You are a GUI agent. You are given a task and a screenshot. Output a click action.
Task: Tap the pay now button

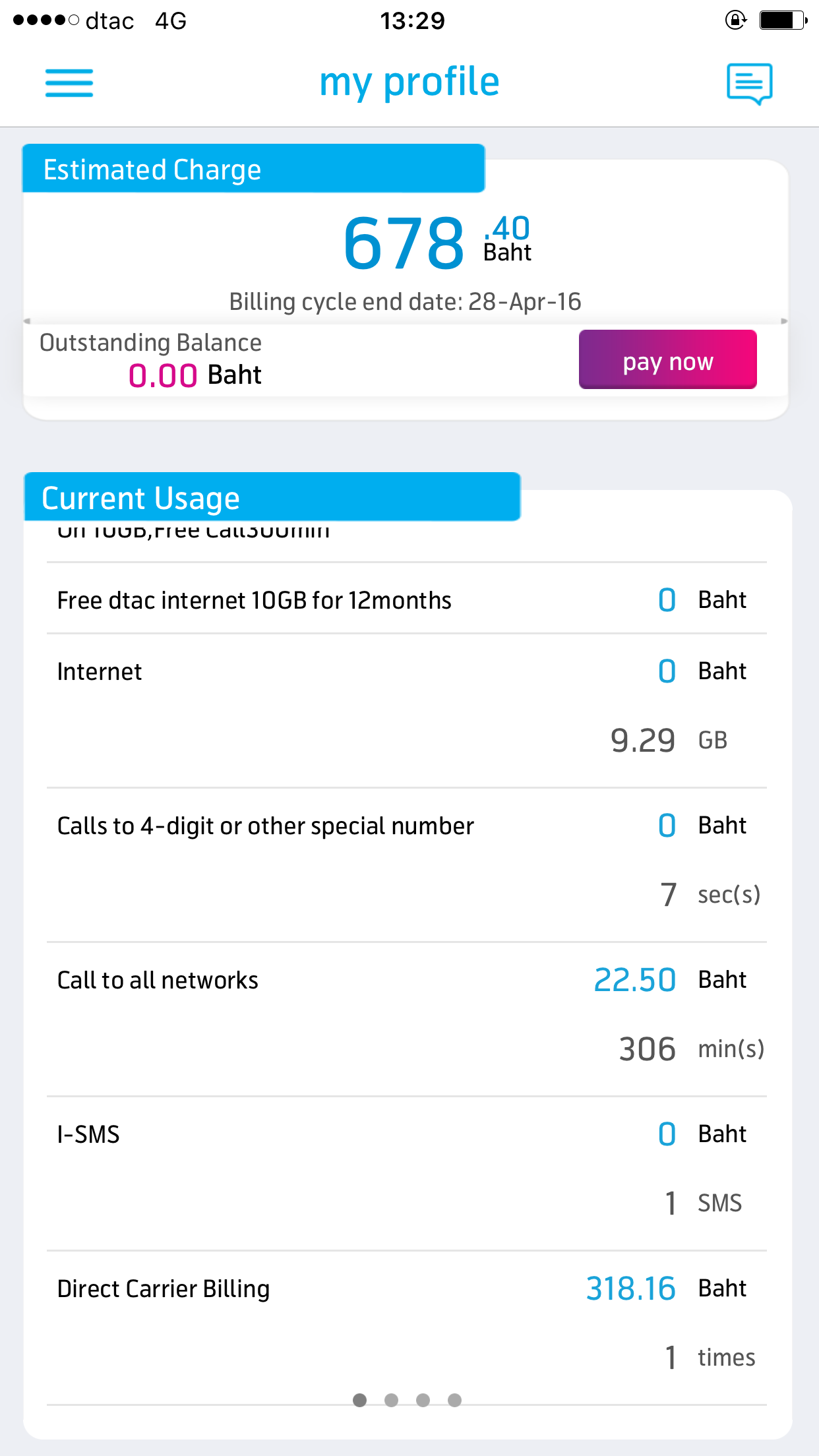point(667,360)
